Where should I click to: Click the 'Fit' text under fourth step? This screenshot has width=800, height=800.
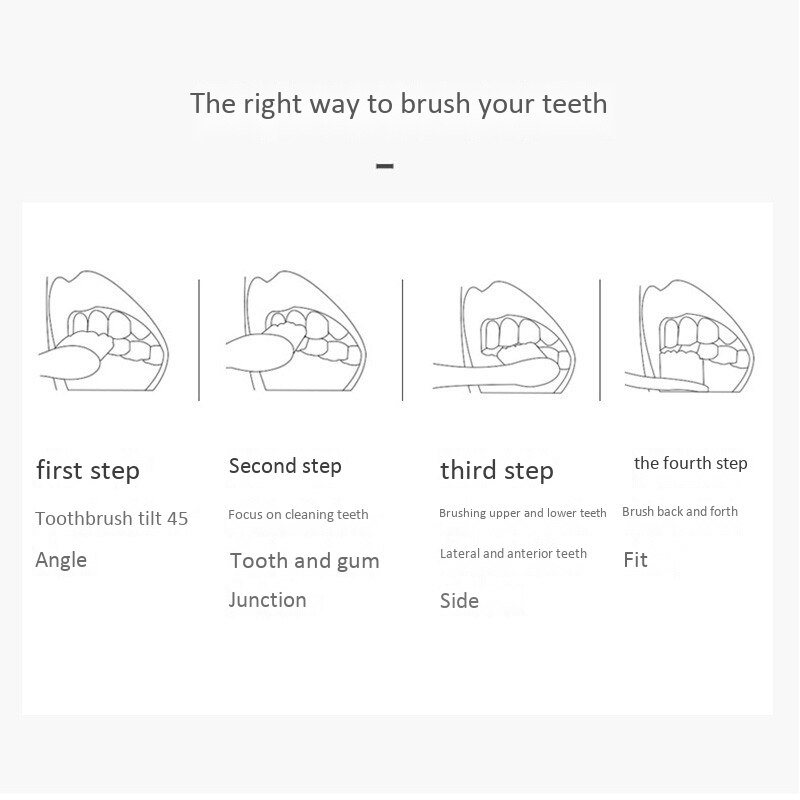[636, 560]
